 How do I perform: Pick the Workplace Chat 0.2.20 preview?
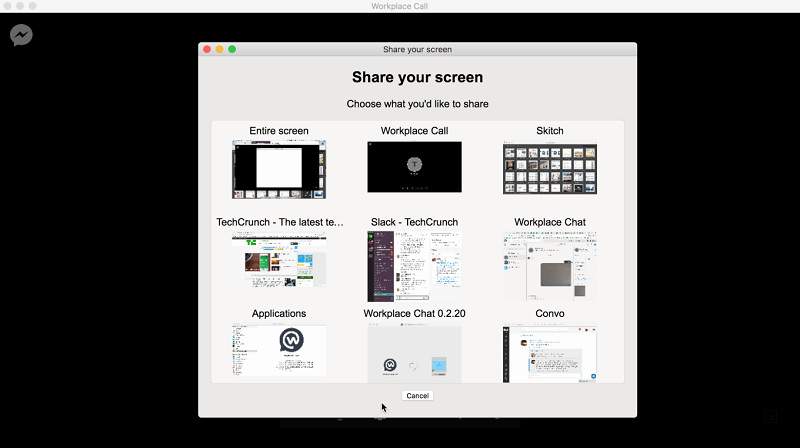[414, 354]
